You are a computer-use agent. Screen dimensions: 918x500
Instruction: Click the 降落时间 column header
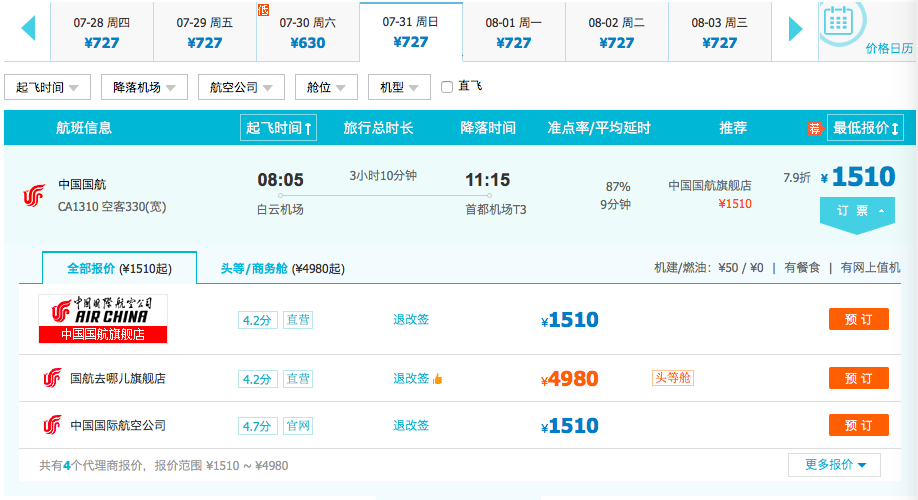click(x=488, y=128)
